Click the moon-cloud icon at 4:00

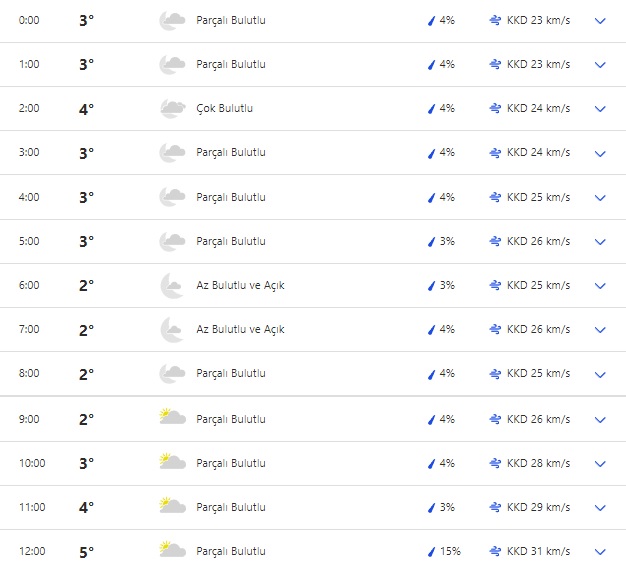point(172,197)
